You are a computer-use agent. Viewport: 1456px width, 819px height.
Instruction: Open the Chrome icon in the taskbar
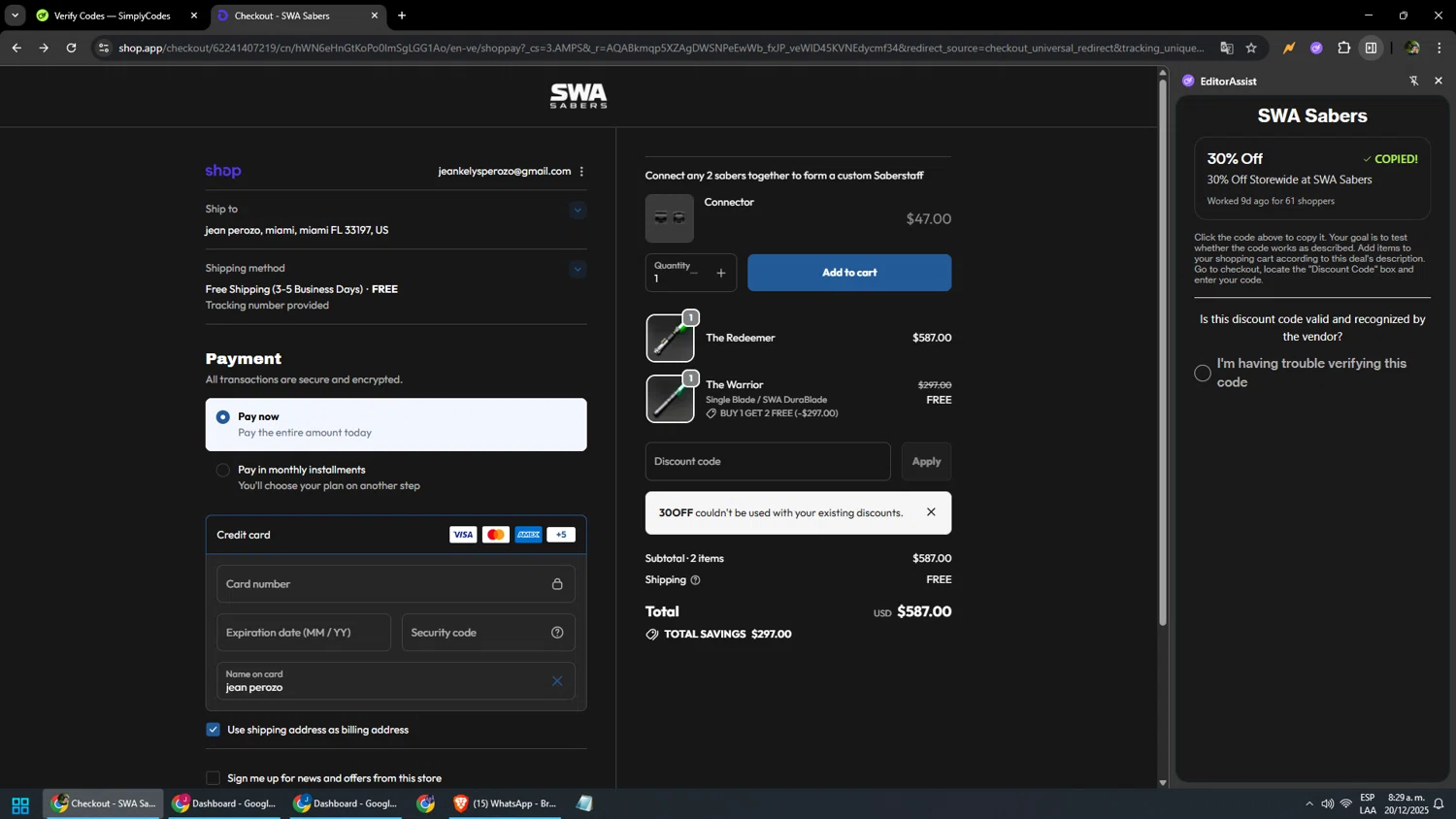coord(425,803)
